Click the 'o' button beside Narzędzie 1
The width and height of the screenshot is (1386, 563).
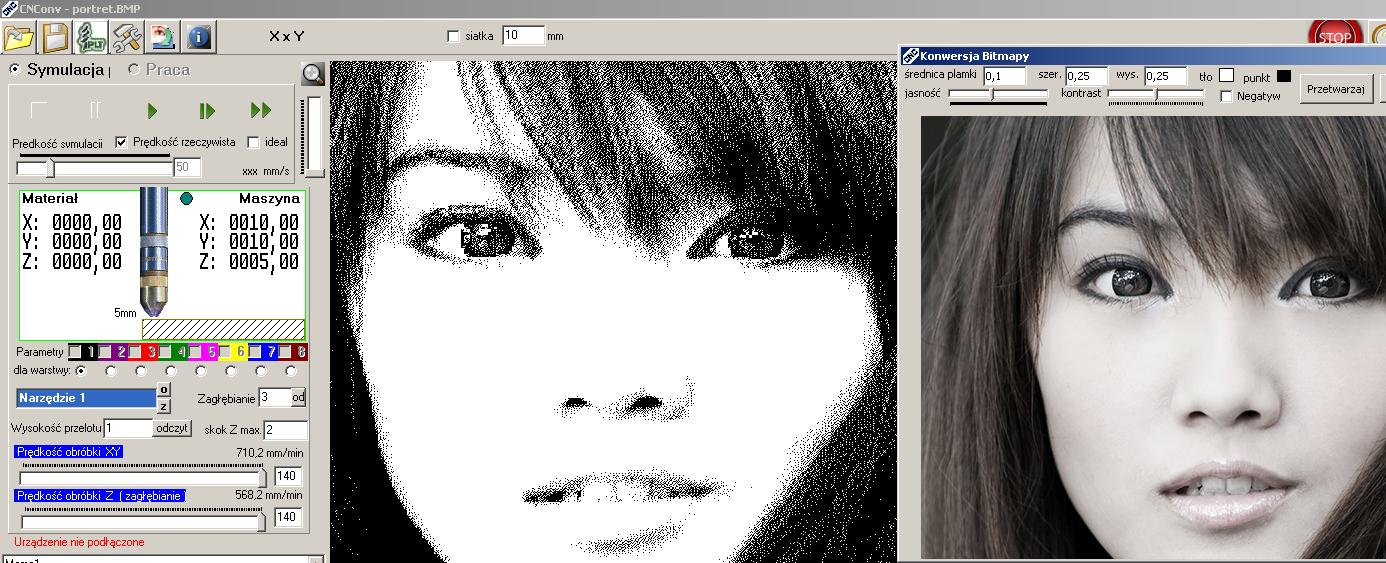point(164,390)
